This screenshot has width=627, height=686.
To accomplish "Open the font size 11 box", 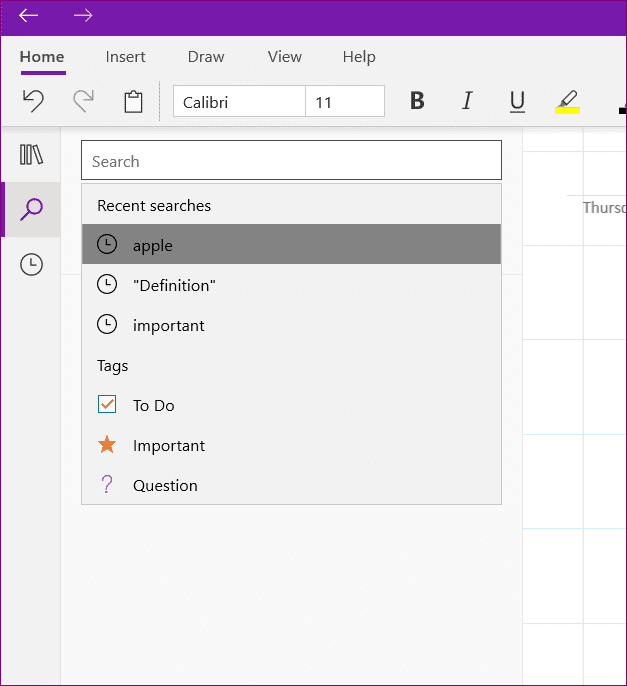I will click(x=345, y=102).
